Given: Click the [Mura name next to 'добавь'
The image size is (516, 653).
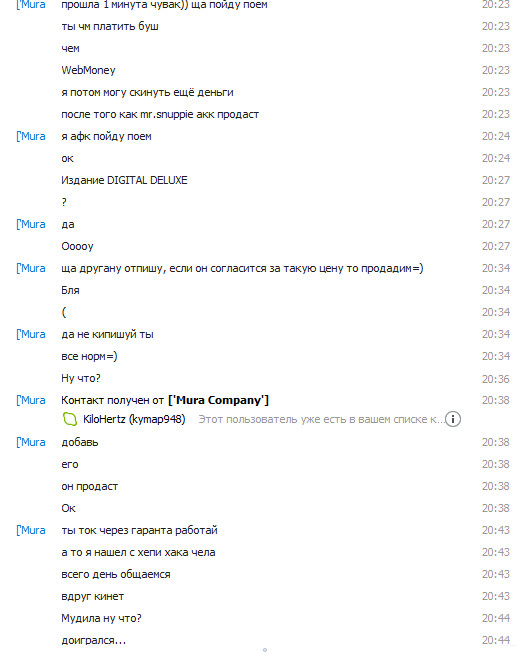Looking at the screenshot, I should [31, 442].
